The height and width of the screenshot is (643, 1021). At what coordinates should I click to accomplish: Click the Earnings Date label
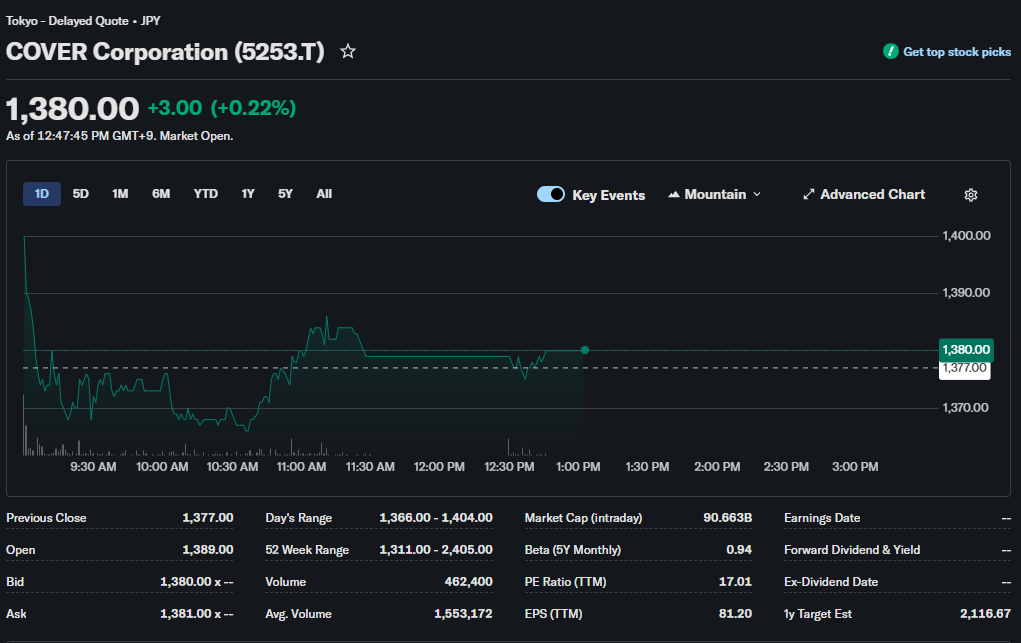pos(822,518)
